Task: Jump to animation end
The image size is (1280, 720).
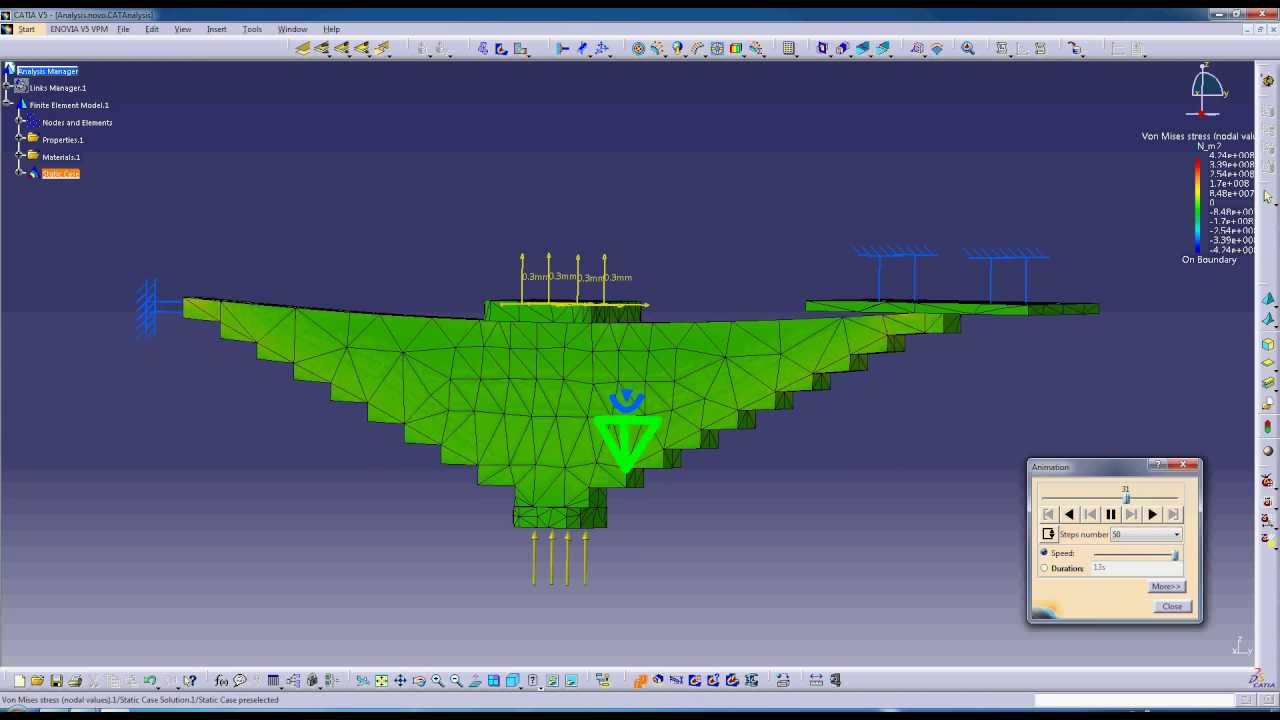Action: pos(1173,514)
